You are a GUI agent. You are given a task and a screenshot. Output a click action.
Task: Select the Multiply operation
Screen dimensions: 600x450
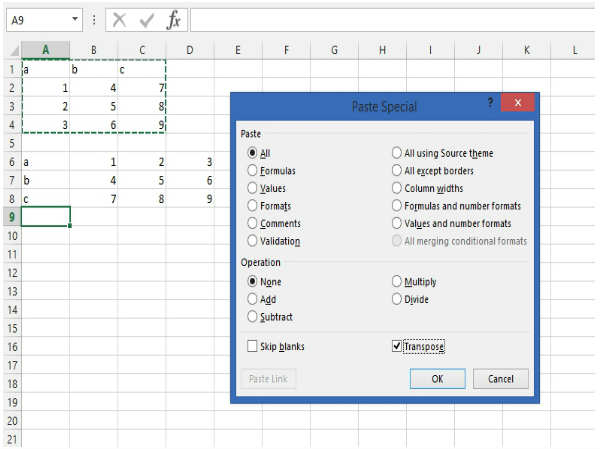[397, 281]
